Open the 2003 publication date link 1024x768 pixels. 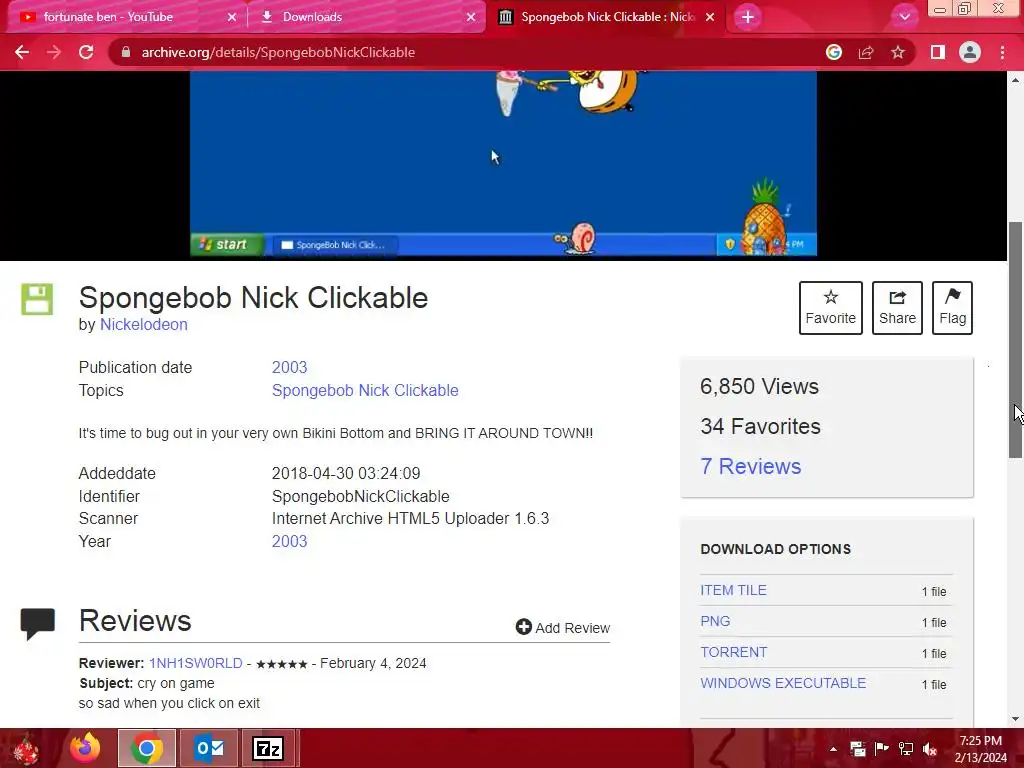pyautogui.click(x=289, y=367)
